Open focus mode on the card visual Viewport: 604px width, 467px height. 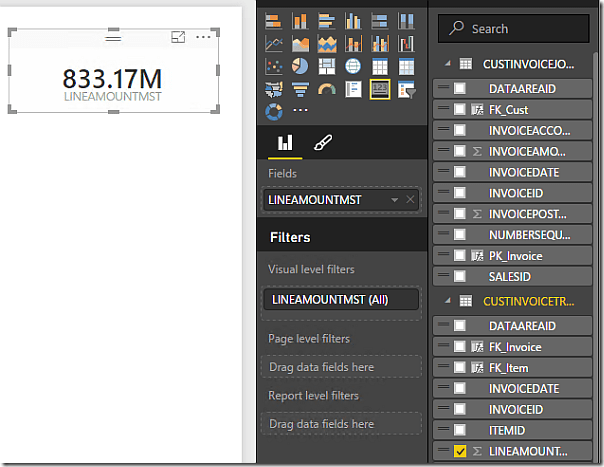[178, 37]
